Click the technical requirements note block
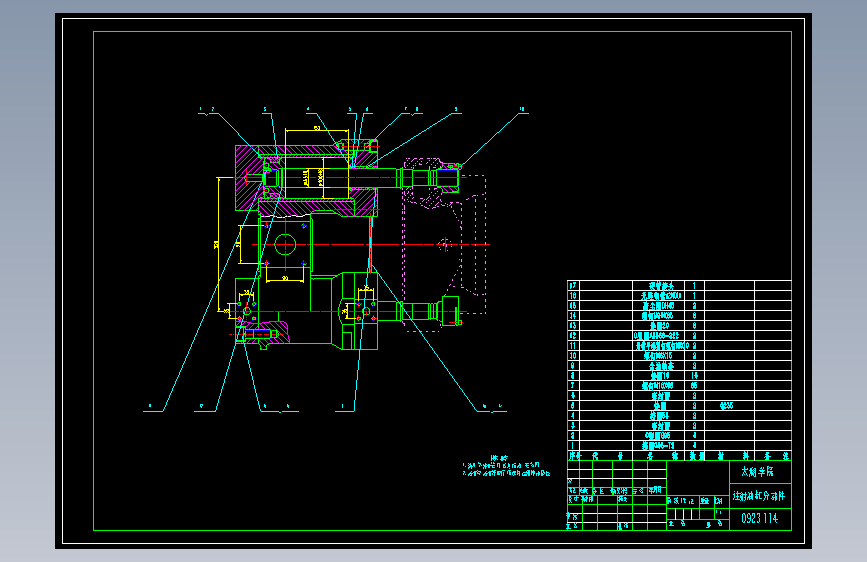The image size is (867, 562). coord(506,466)
